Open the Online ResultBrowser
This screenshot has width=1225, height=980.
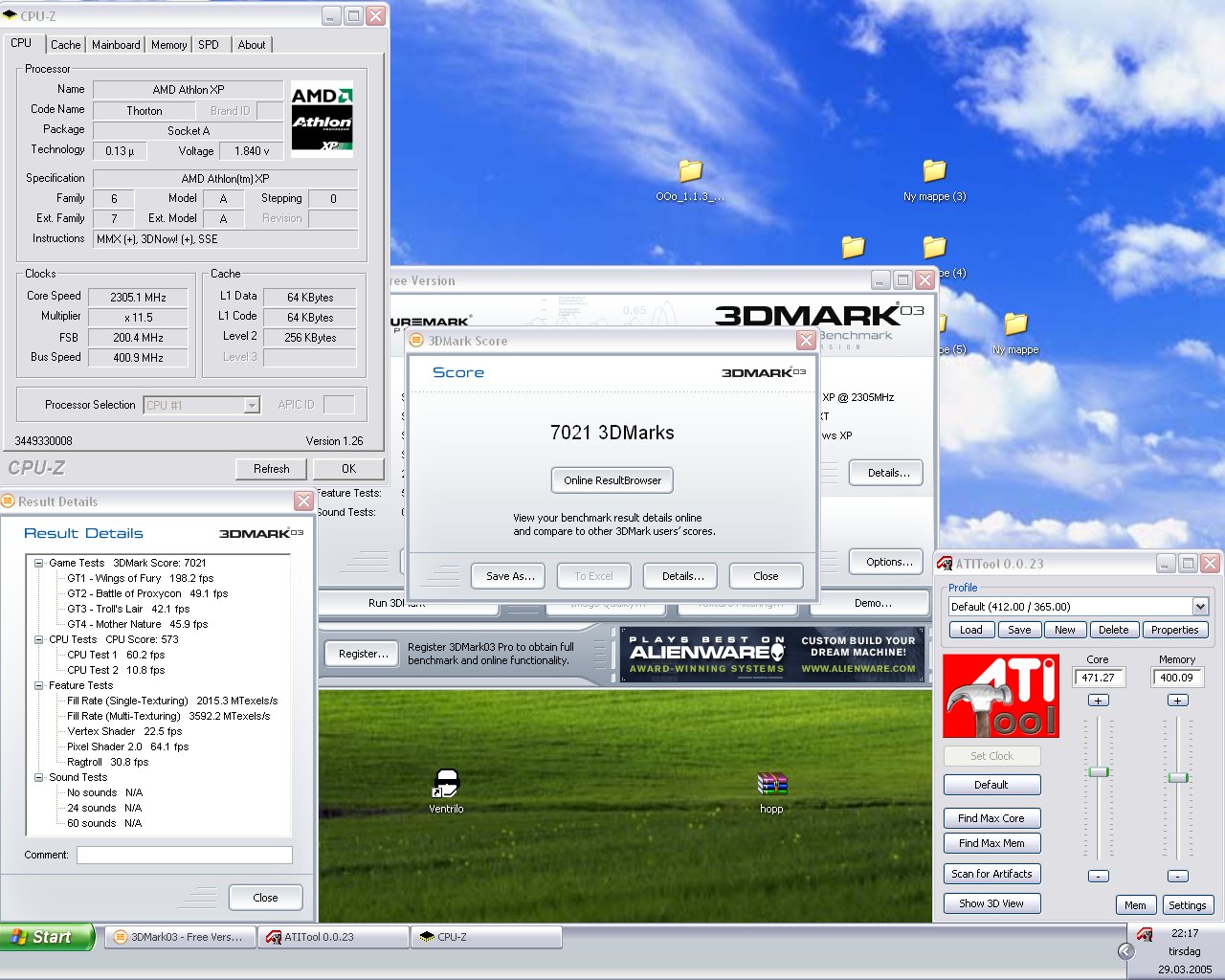tap(612, 480)
